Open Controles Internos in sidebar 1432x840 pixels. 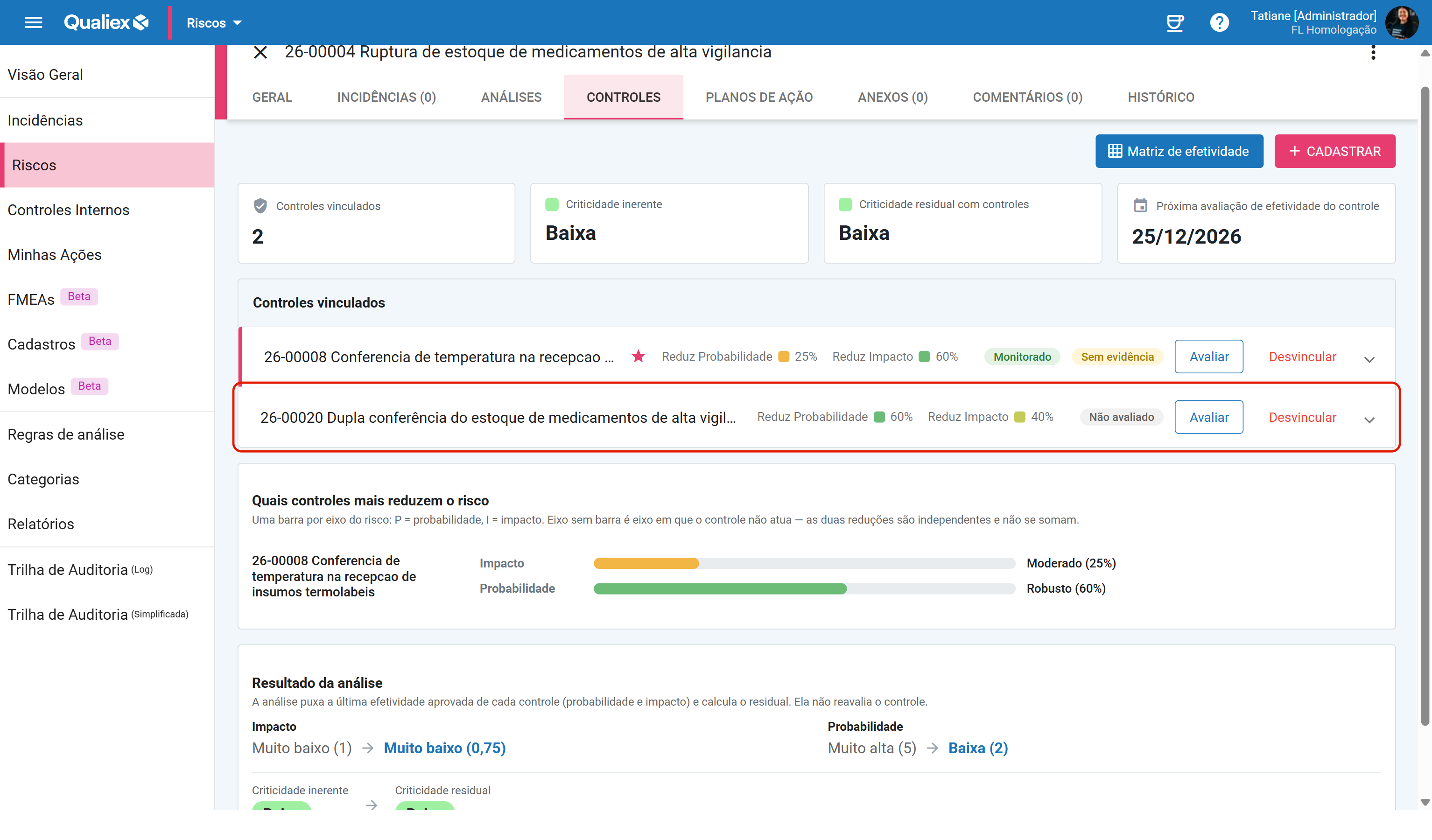tap(107, 210)
